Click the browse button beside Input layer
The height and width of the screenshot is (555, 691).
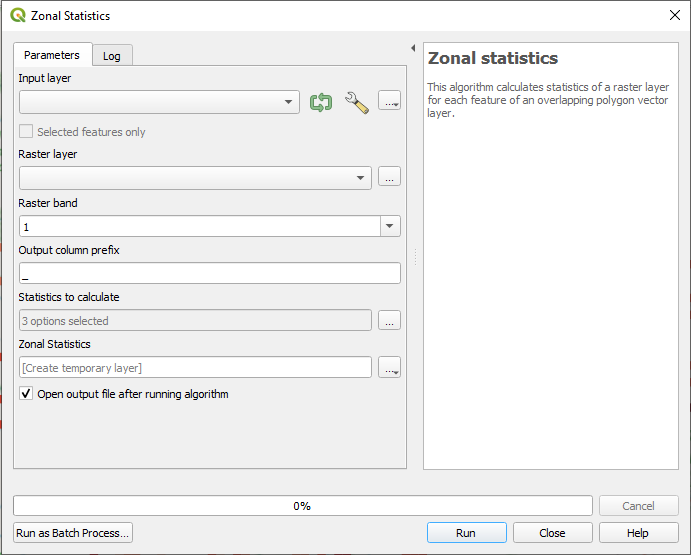(389, 101)
